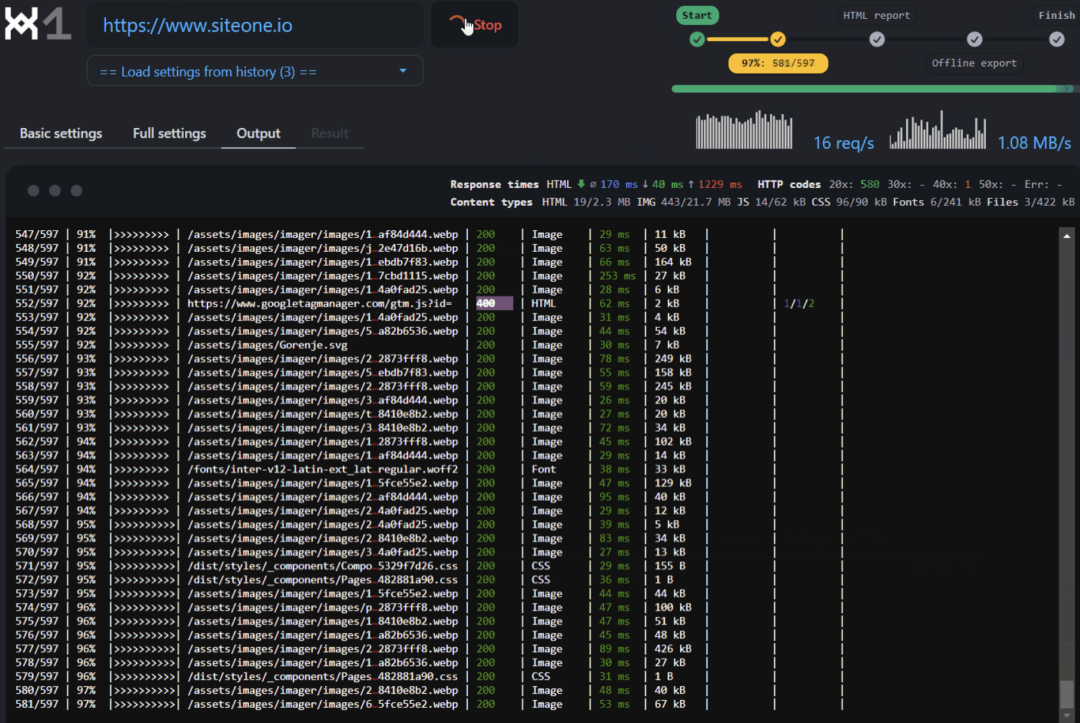Click the green Start step label
The image size is (1080, 723).
[697, 15]
